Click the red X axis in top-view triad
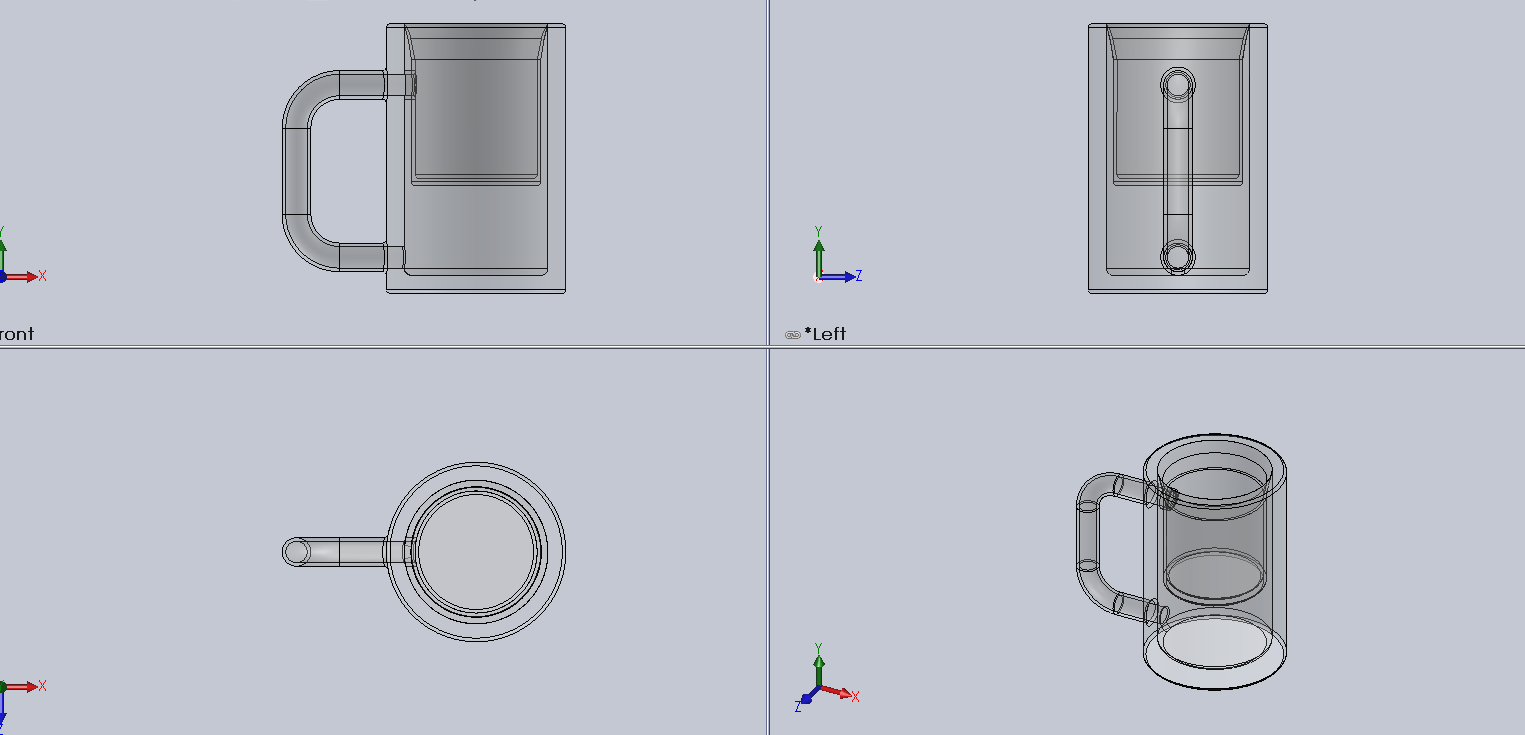Image resolution: width=1525 pixels, height=735 pixels. coord(22,686)
